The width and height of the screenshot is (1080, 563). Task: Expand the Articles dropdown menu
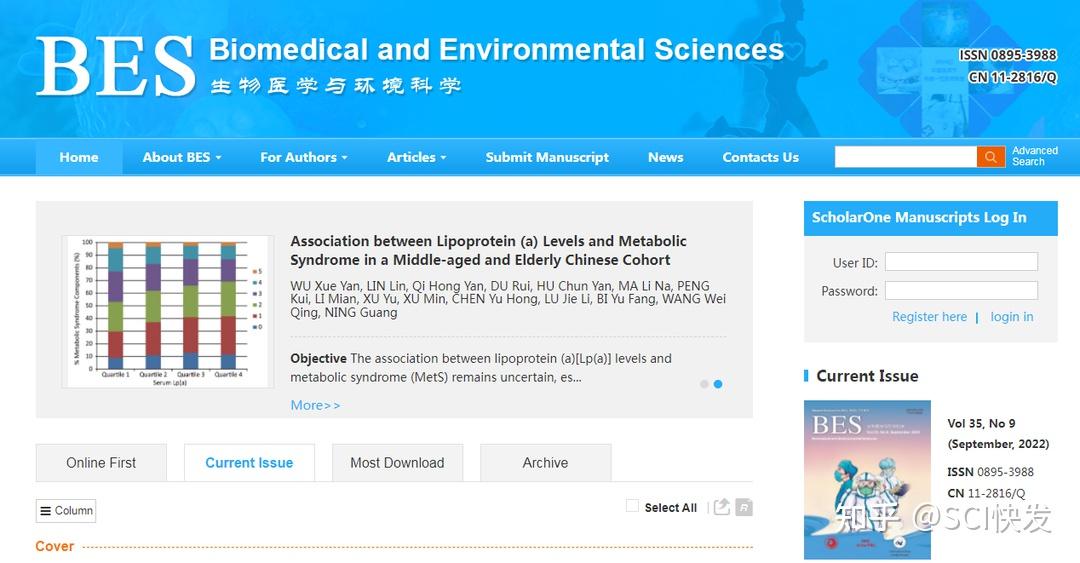(416, 157)
